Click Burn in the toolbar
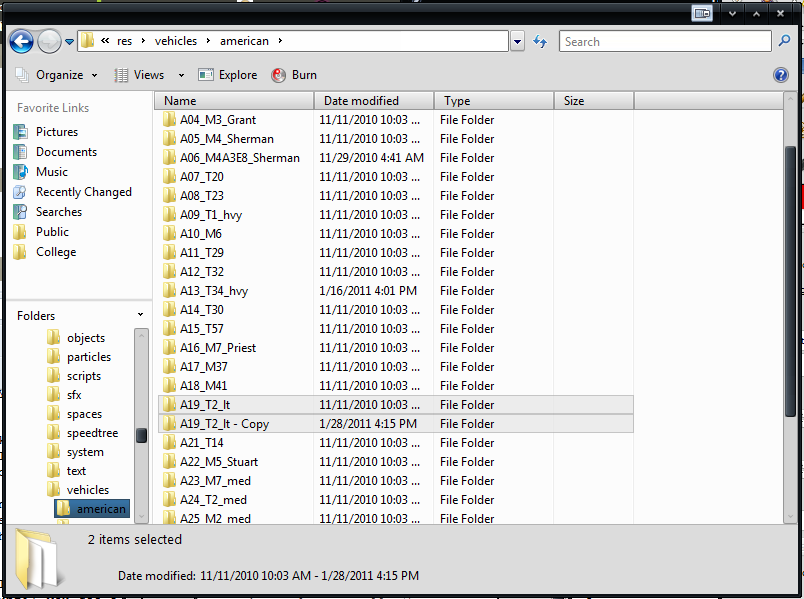This screenshot has height=599, width=804. pos(294,75)
